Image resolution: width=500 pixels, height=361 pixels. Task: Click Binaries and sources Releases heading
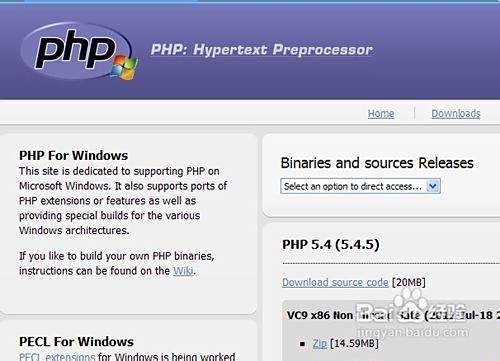click(377, 163)
